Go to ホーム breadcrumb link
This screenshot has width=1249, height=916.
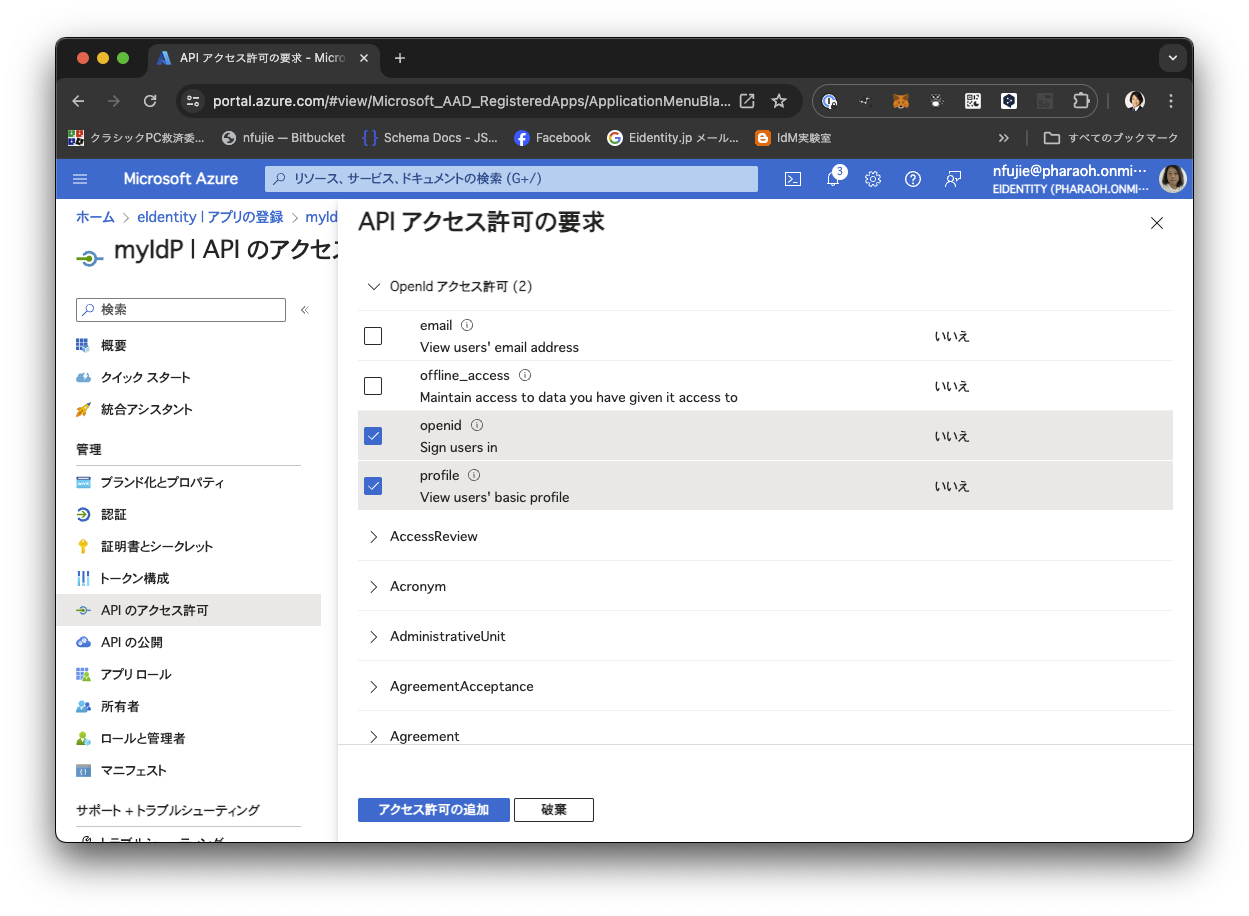tap(95, 217)
